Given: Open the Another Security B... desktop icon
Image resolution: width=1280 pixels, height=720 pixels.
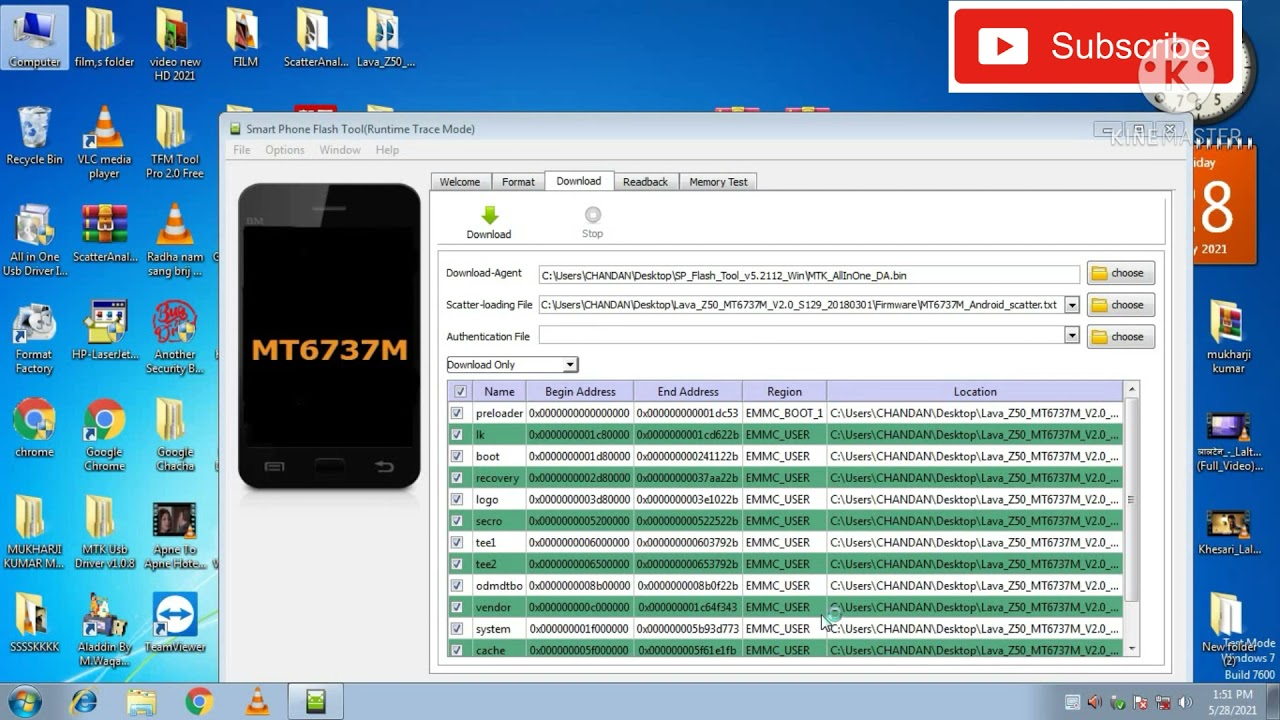Looking at the screenshot, I should (174, 337).
